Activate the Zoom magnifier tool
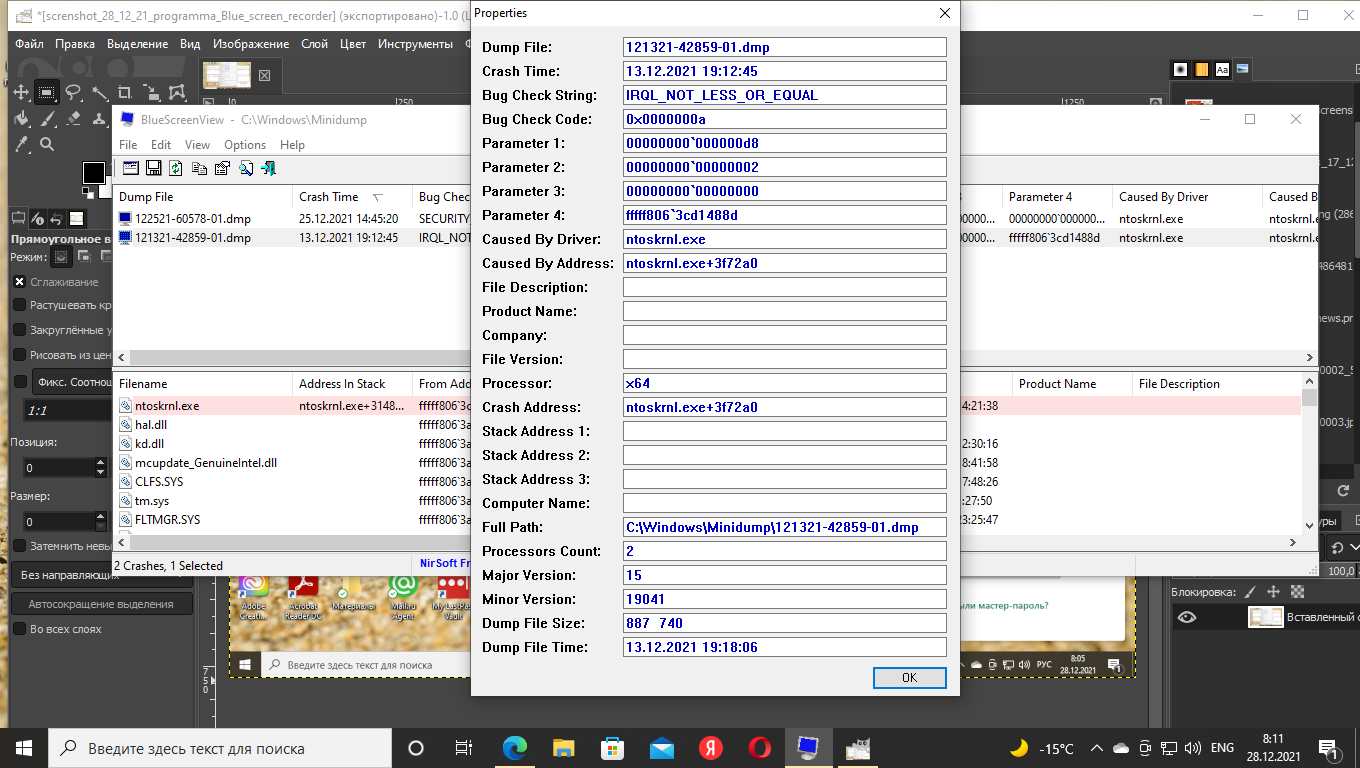Viewport: 1360px width, 768px height. pos(46,145)
